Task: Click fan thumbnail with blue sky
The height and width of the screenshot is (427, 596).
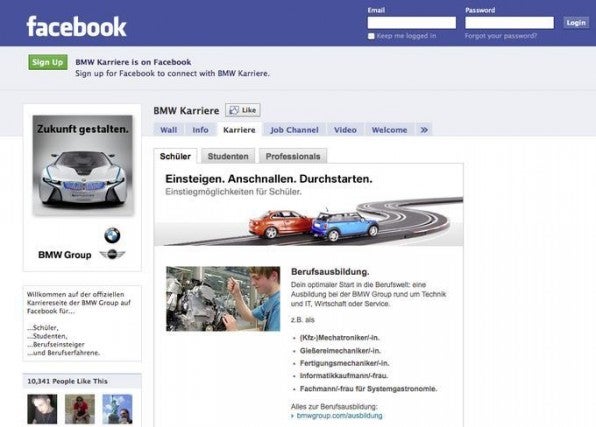Action: coord(117,409)
